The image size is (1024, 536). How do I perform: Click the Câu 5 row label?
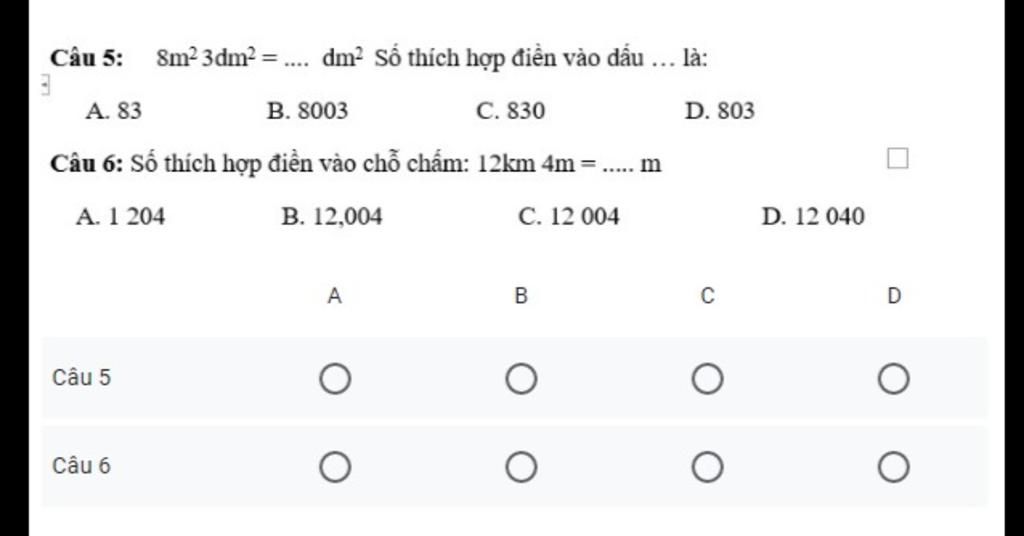tap(82, 378)
